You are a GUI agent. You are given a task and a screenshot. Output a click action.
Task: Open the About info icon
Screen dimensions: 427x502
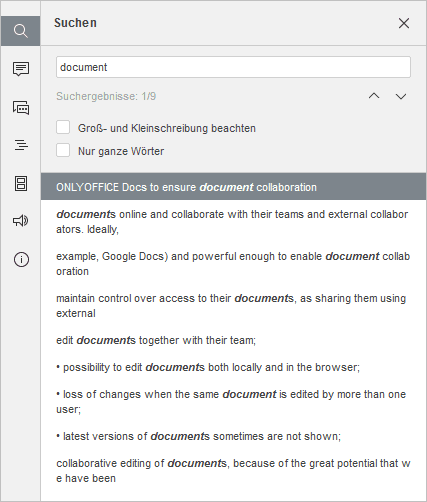click(21, 259)
